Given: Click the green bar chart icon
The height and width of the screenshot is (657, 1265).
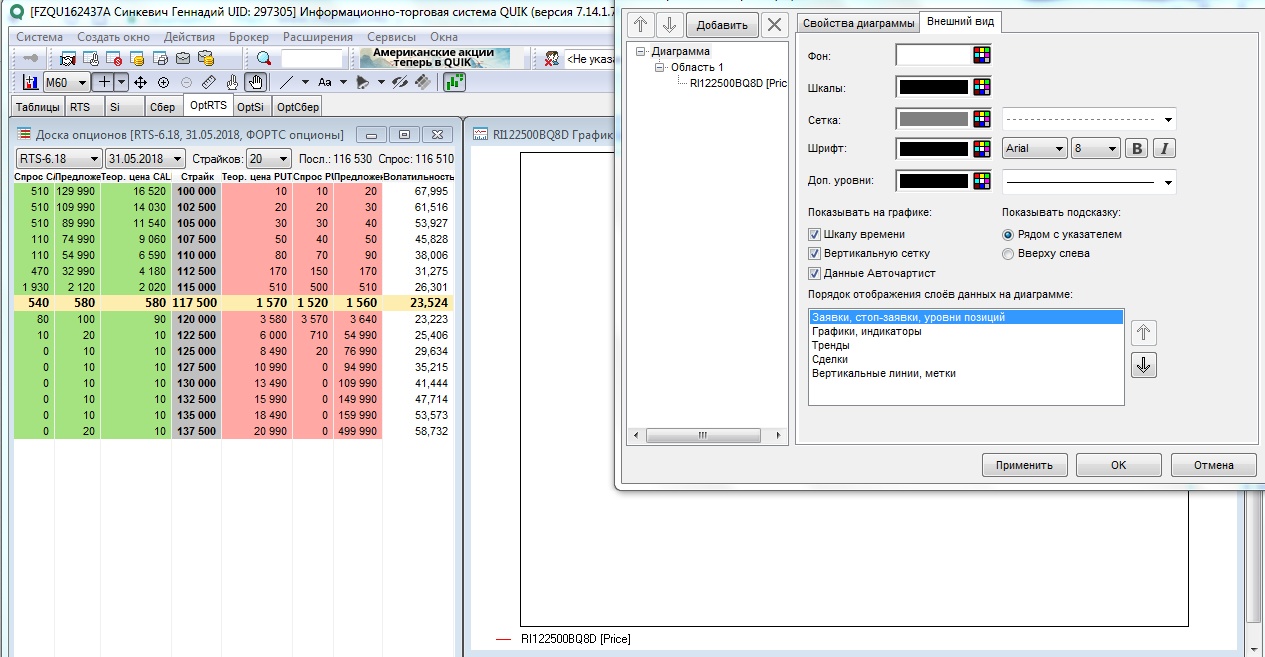Looking at the screenshot, I should pyautogui.click(x=455, y=82).
